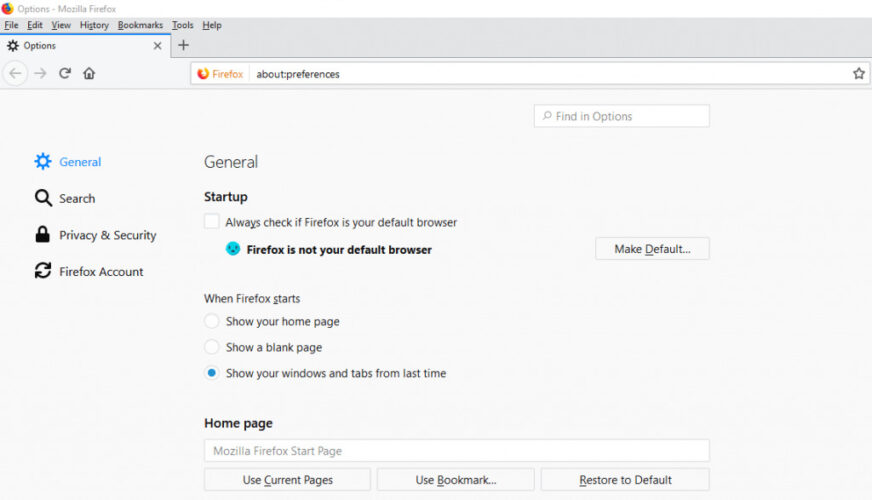Screen dimensions: 872x500
Task: Click Restore to Default button
Action: pos(625,479)
